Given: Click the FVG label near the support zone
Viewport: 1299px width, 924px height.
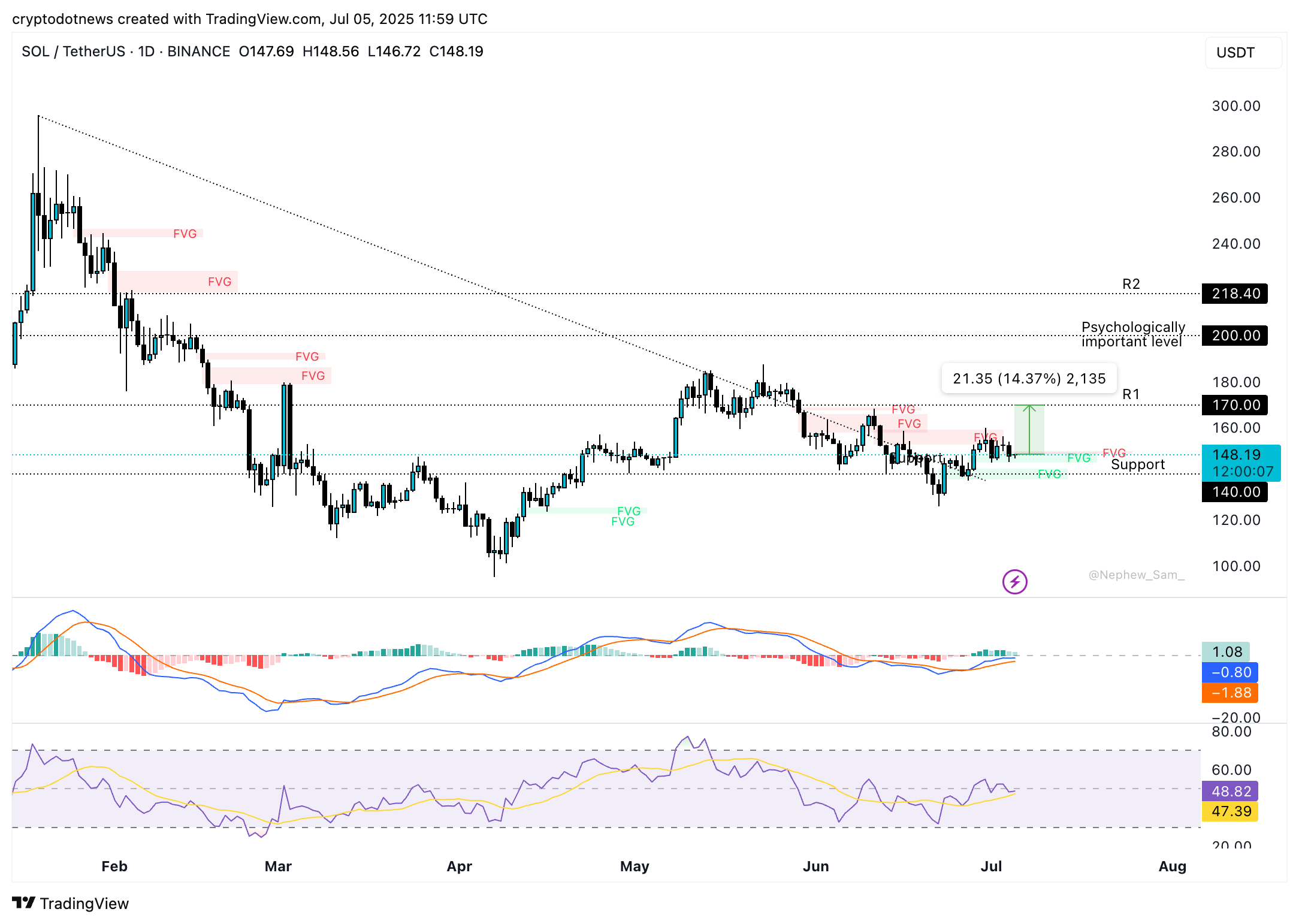Looking at the screenshot, I should pos(1079,458).
